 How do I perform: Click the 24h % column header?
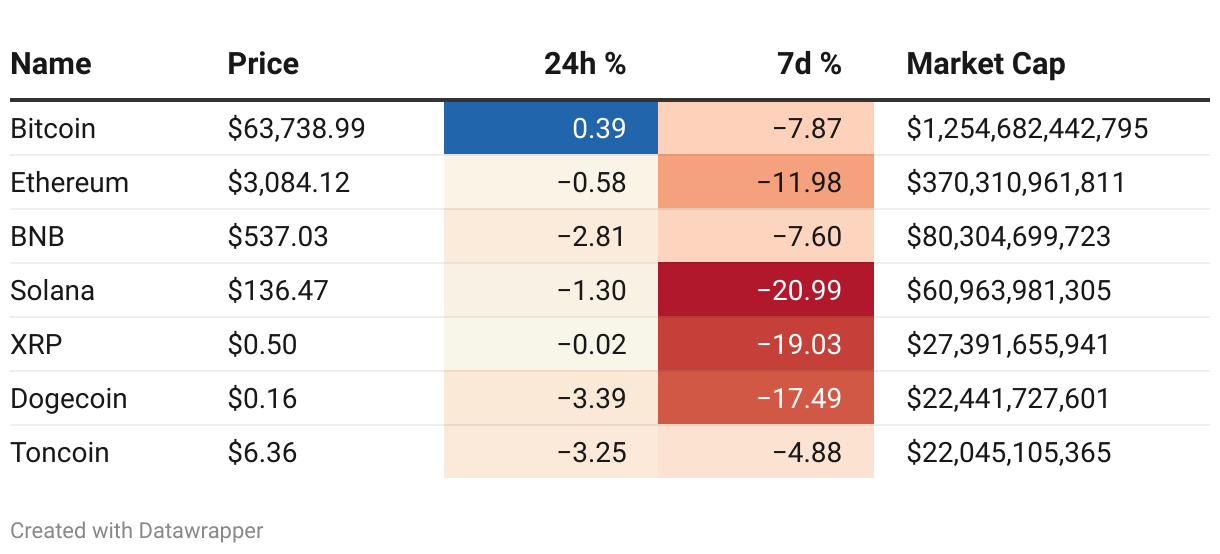click(x=585, y=64)
